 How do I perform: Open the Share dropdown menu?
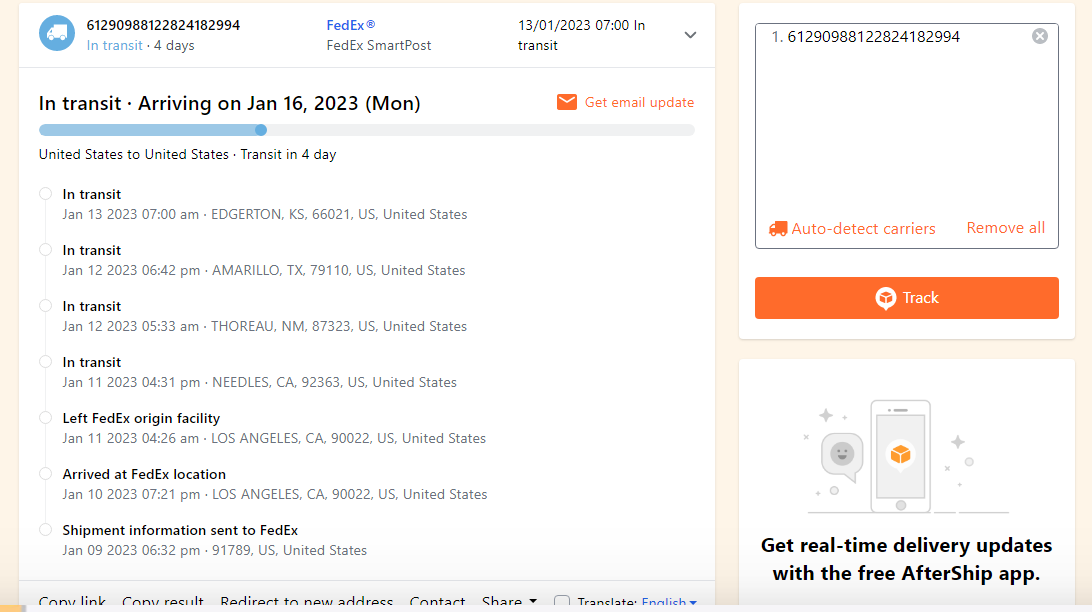click(x=509, y=602)
